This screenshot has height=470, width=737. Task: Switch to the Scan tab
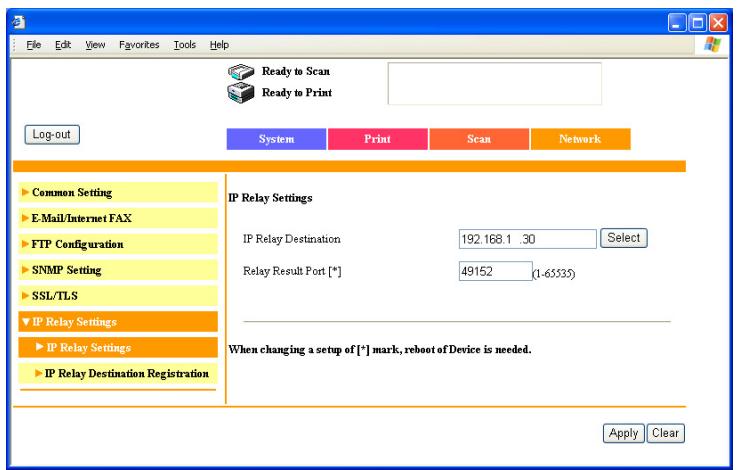coord(479,139)
